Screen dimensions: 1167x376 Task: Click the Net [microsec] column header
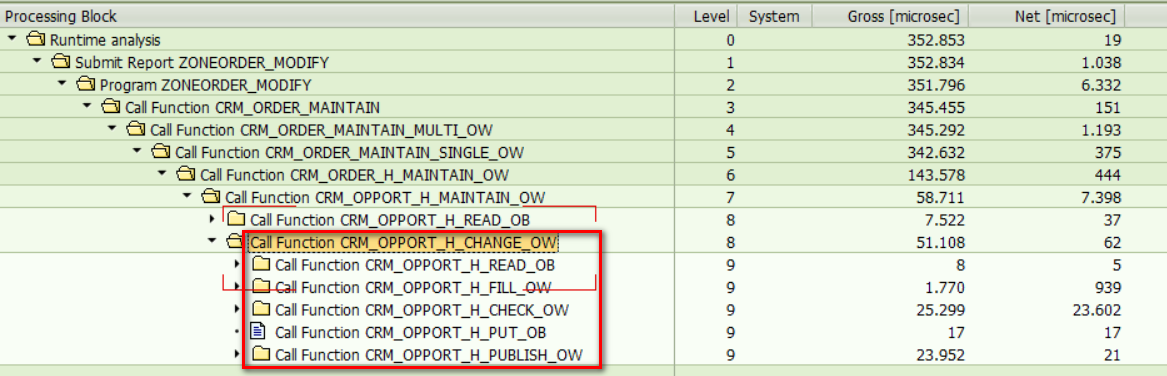pos(1047,16)
